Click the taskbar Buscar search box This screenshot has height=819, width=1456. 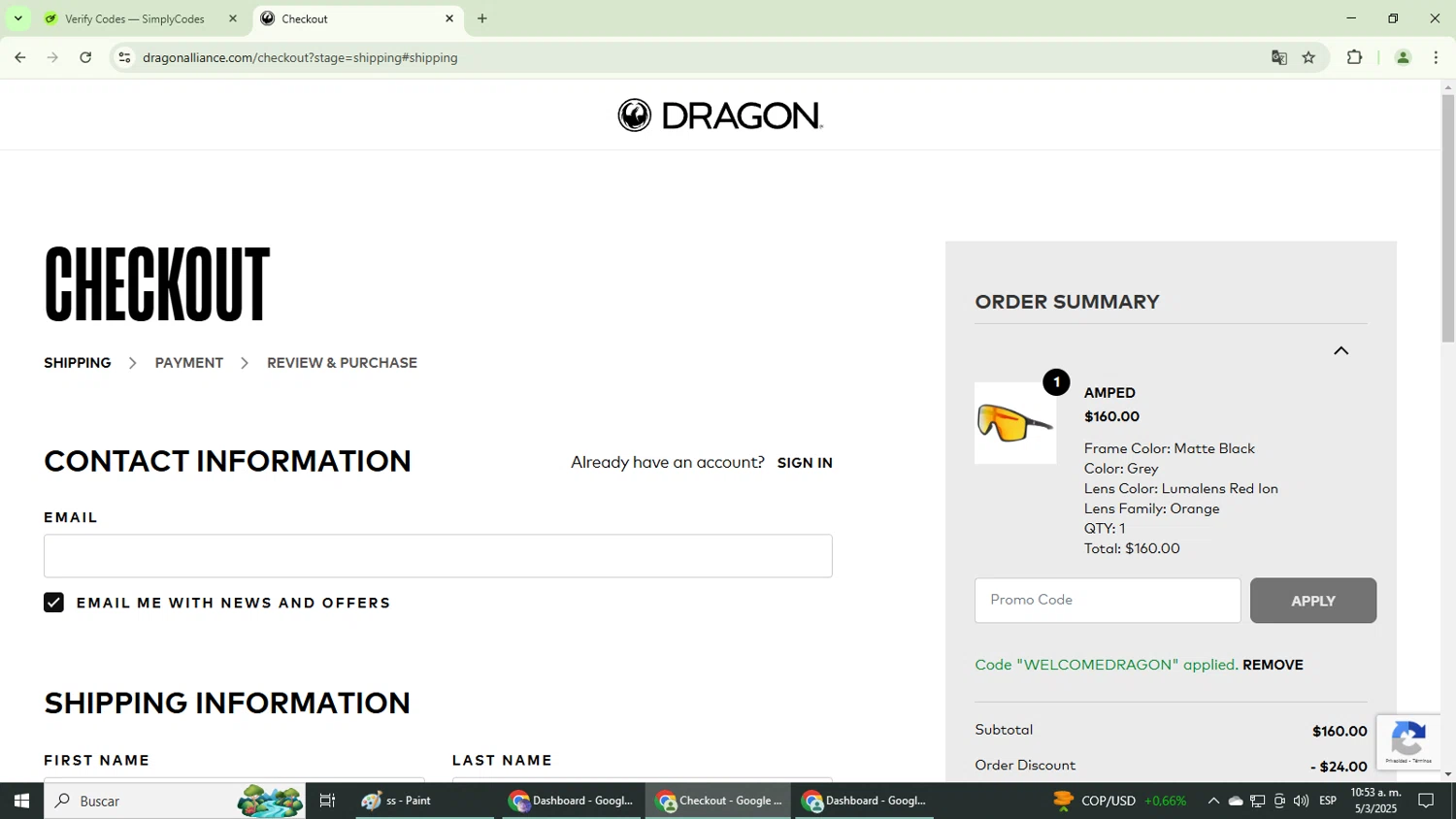(x=175, y=801)
